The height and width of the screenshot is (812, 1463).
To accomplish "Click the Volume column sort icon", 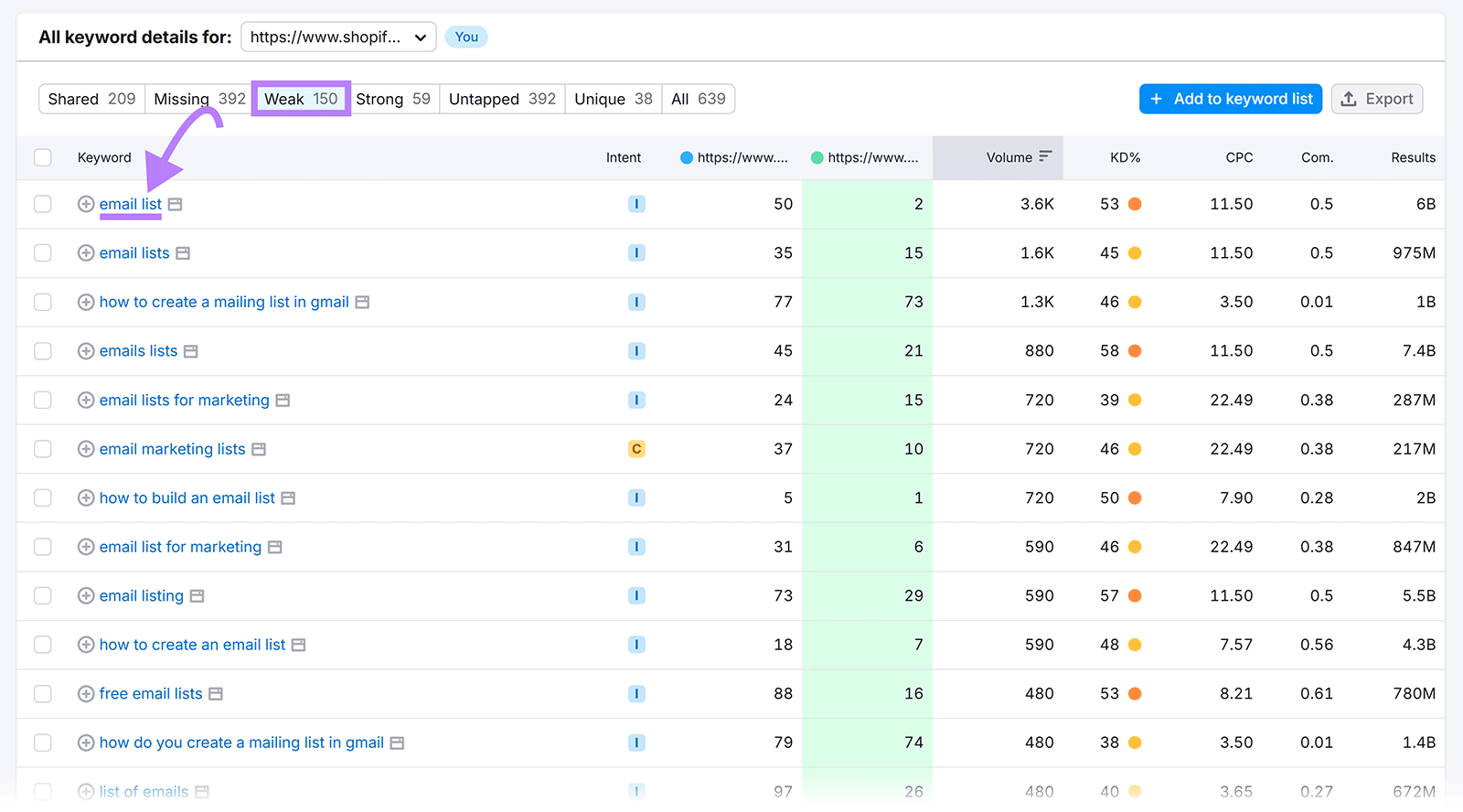I will [1045, 156].
